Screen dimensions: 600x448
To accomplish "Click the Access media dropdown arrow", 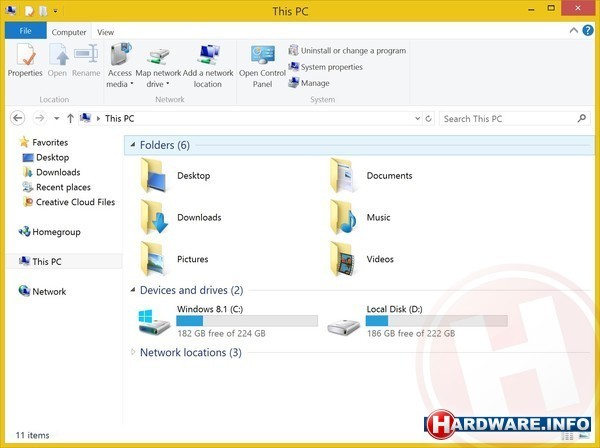I will (x=132, y=84).
